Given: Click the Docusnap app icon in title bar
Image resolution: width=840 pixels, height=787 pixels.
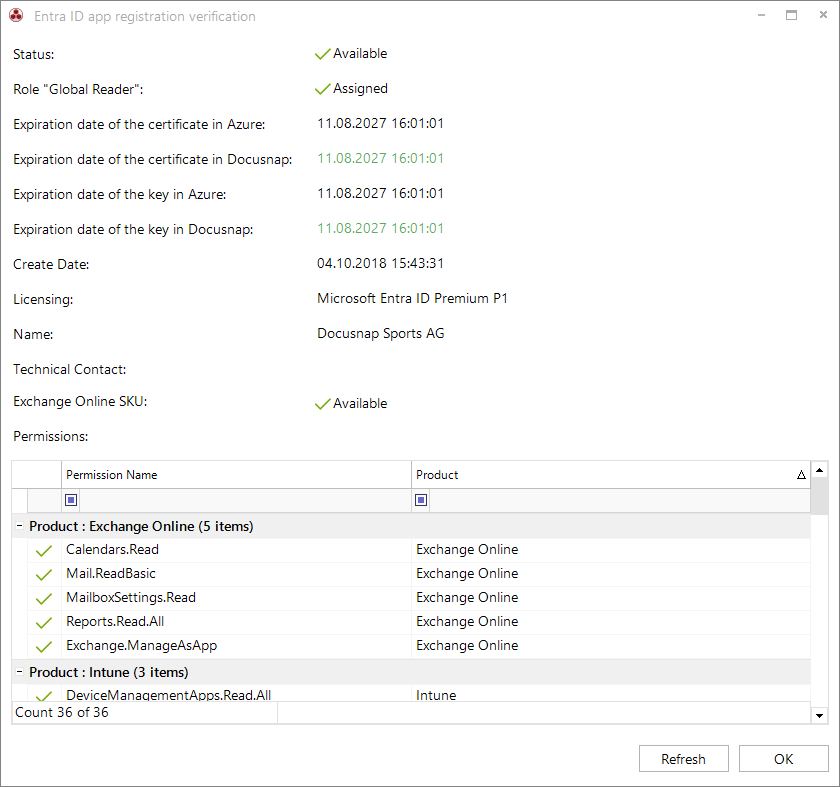Looking at the screenshot, I should [16, 16].
